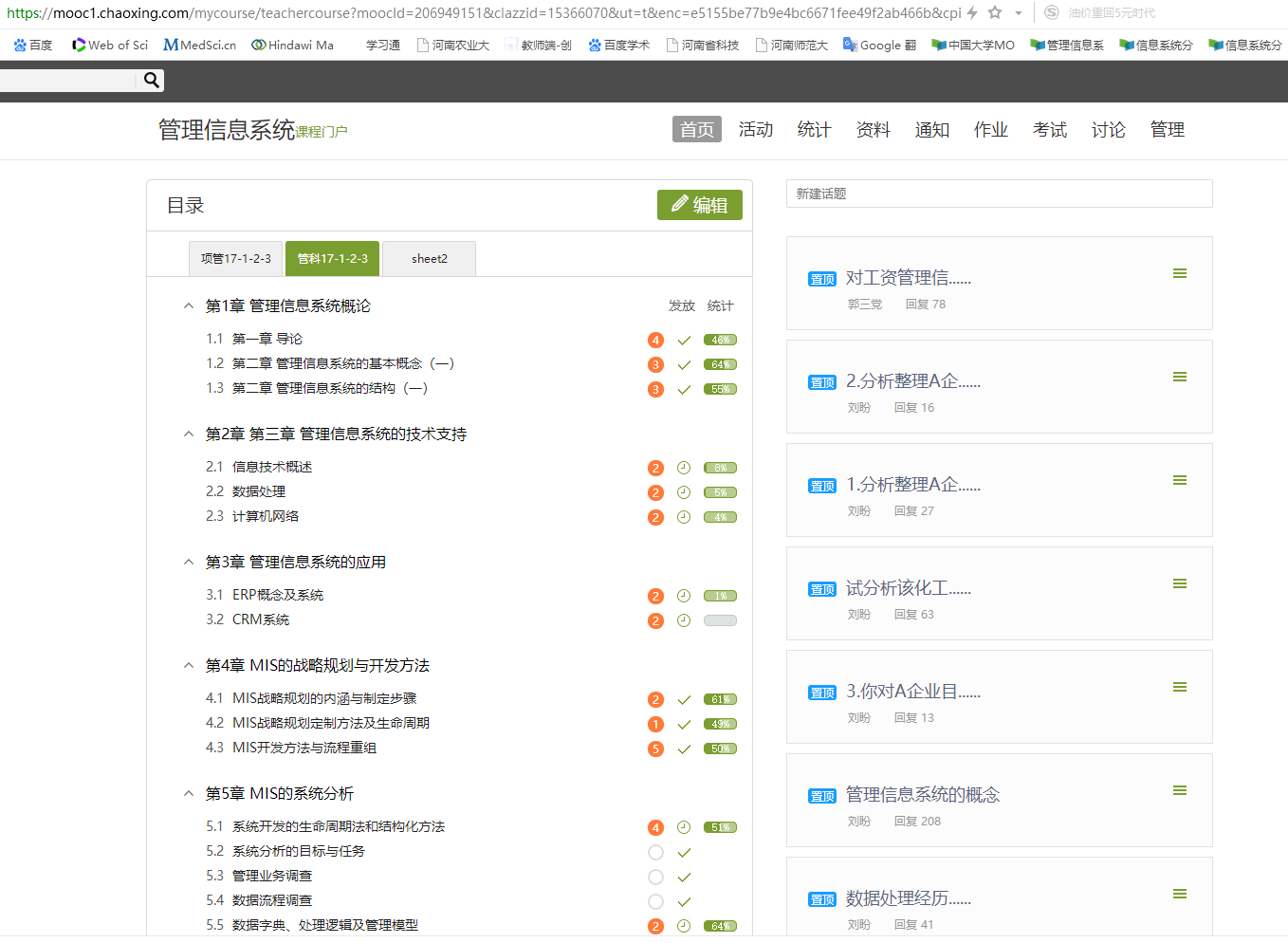Switch to the 项管17-1-2-3 class tab
The width and height of the screenshot is (1288, 943).
(x=236, y=258)
